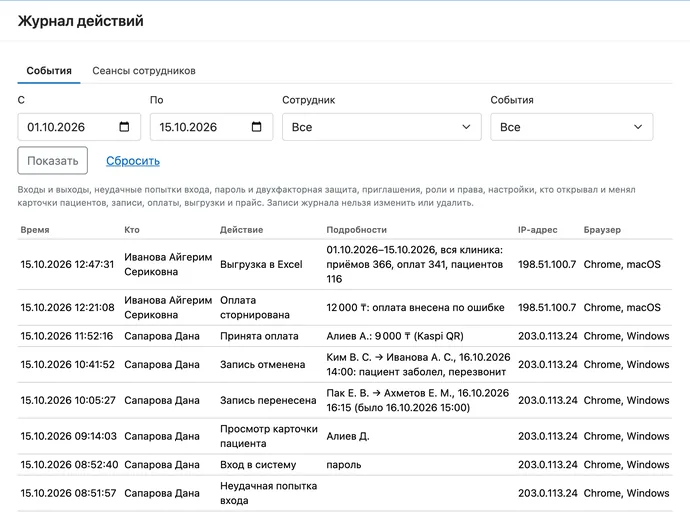Click details Ким В. С. → Иванова А. С.
This screenshot has width=690, height=523.
(418, 365)
